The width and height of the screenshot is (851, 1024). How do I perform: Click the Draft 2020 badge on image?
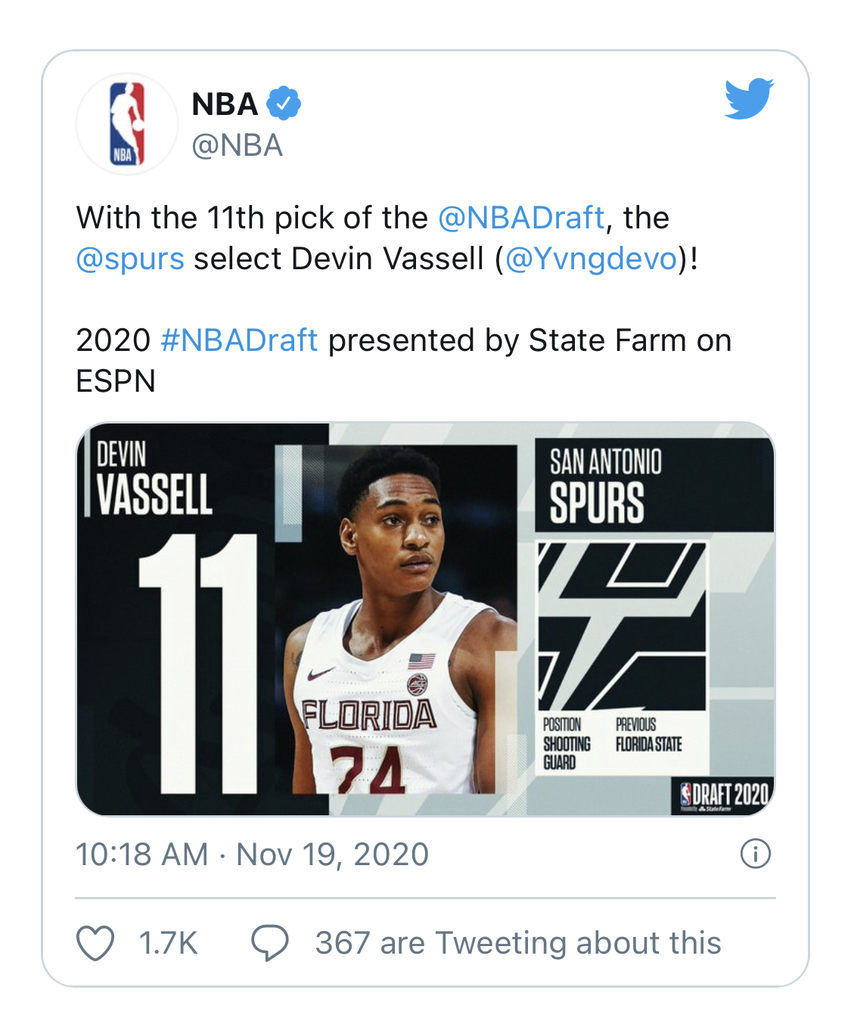point(723,795)
